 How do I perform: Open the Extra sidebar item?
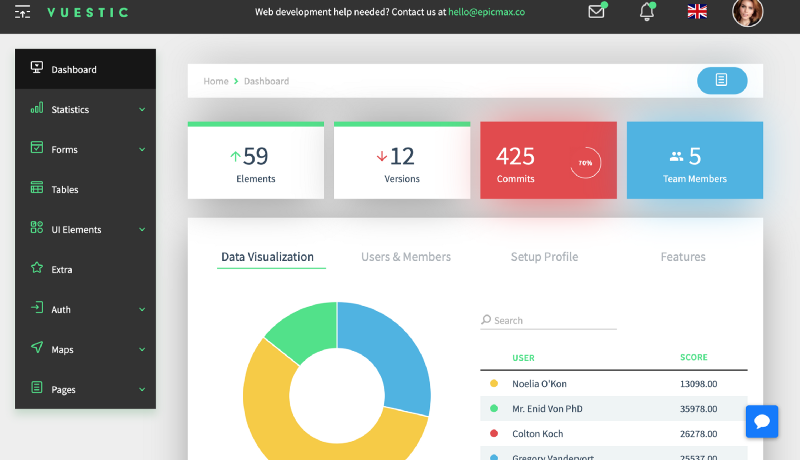click(85, 269)
